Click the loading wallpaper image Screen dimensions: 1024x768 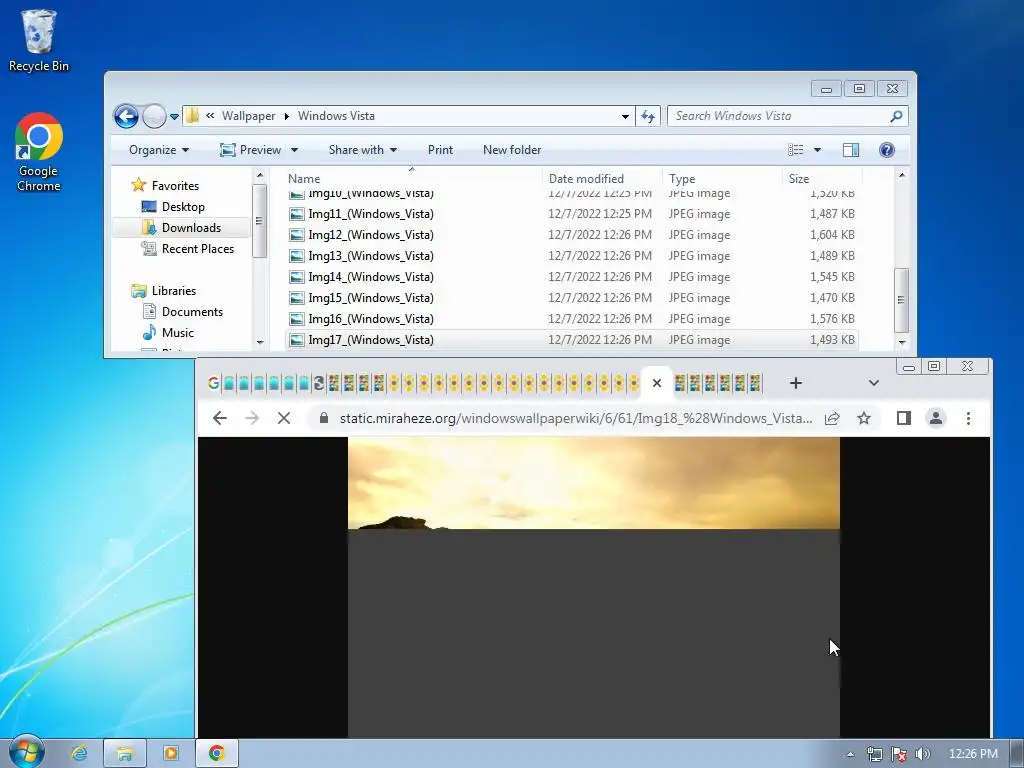point(594,586)
